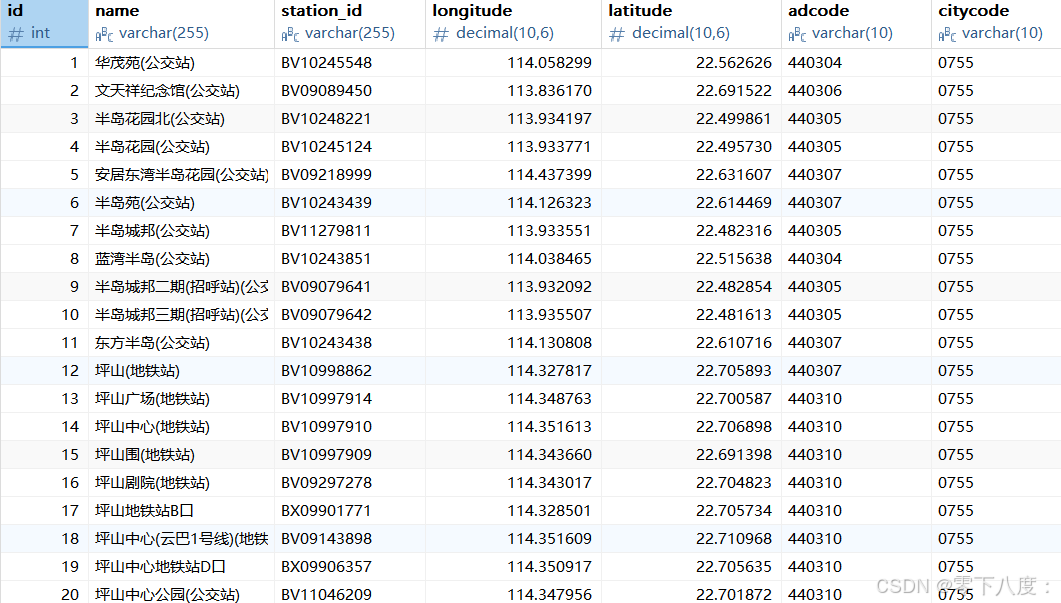Image resolution: width=1061 pixels, height=603 pixels.
Task: Select the station_id column header
Action: tap(350, 23)
